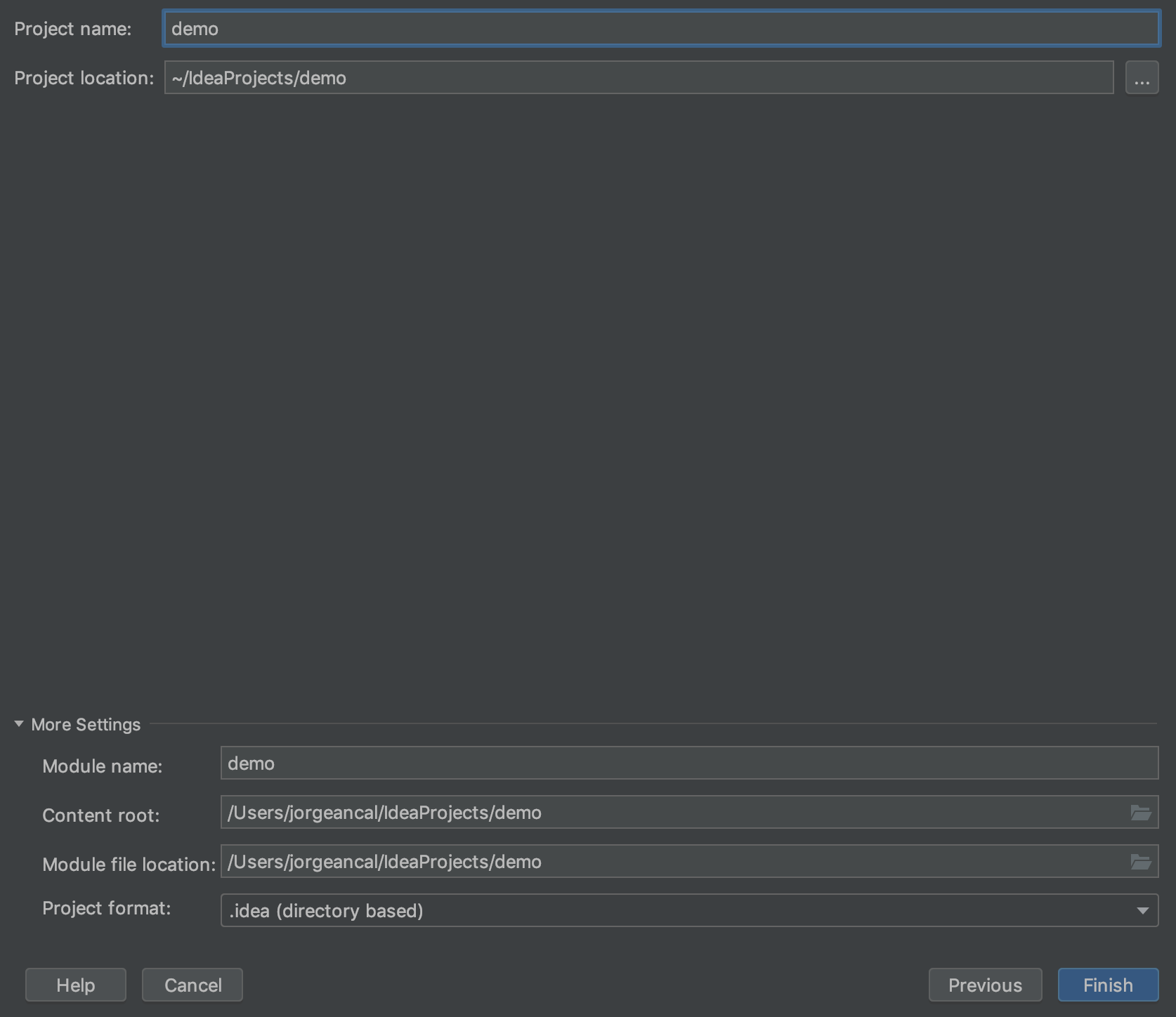Click the Module name label
This screenshot has height=1017, width=1176.
(103, 766)
